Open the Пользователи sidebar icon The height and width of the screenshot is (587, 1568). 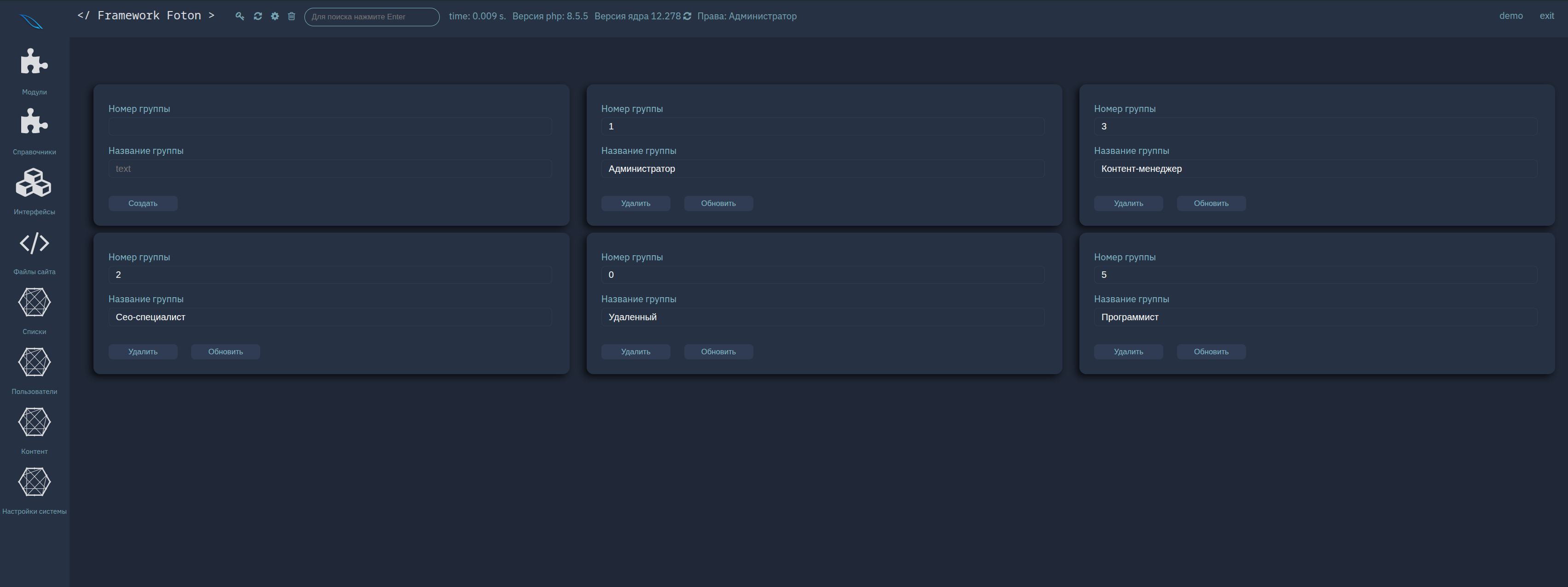[34, 362]
